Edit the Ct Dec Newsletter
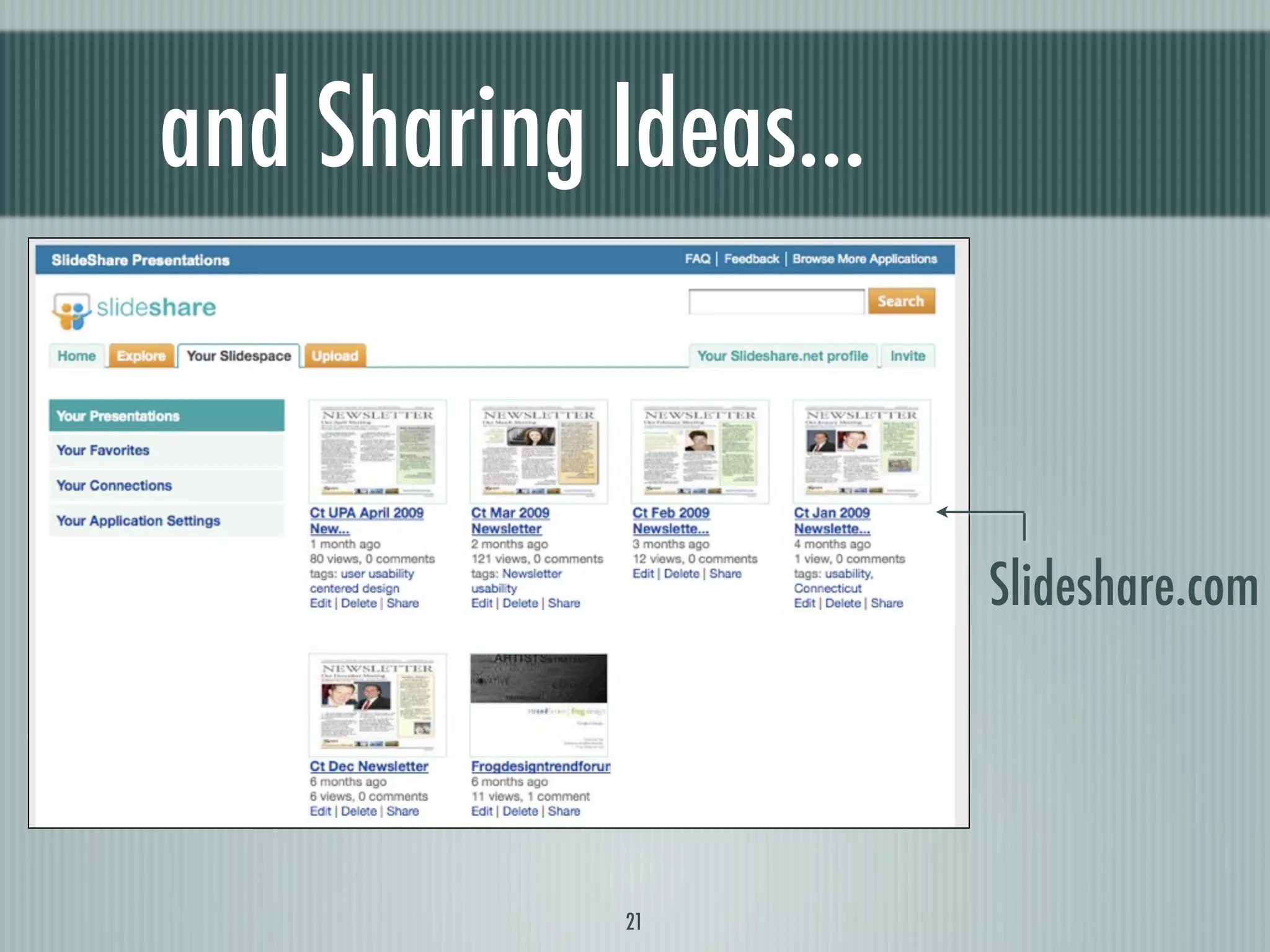This screenshot has height=952, width=1270. (321, 811)
